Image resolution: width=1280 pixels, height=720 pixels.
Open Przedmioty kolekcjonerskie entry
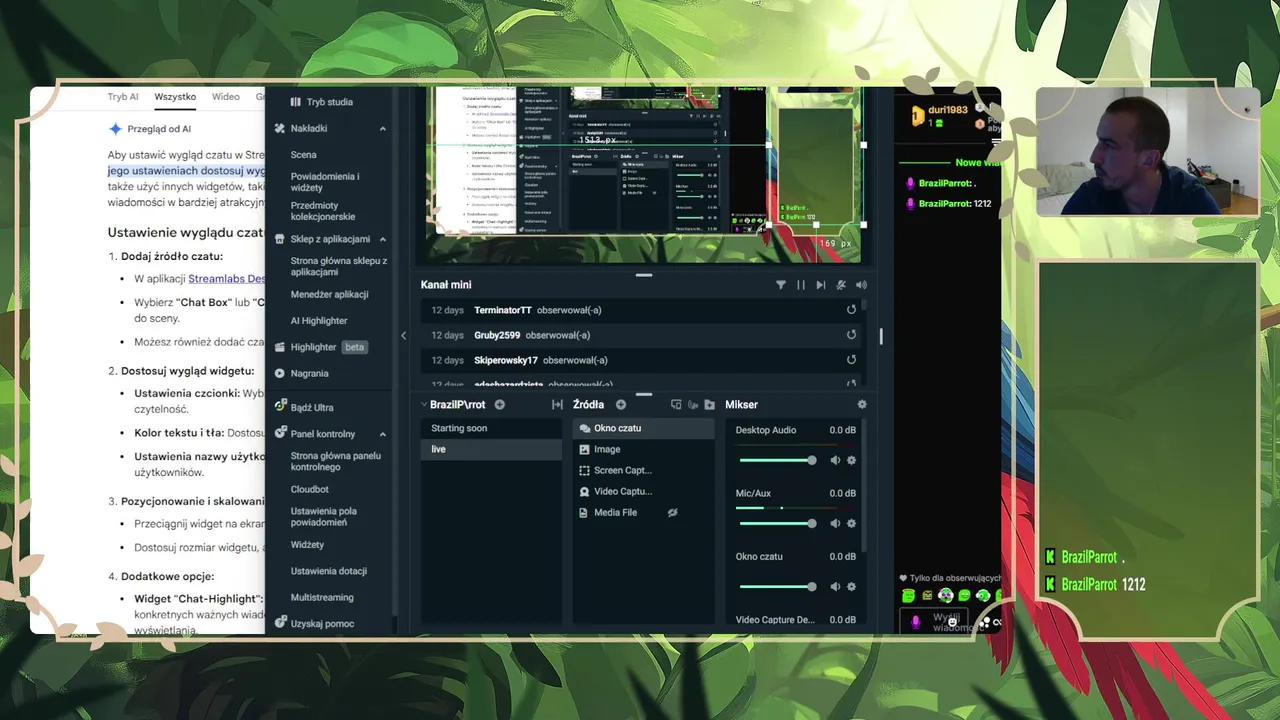pos(323,211)
